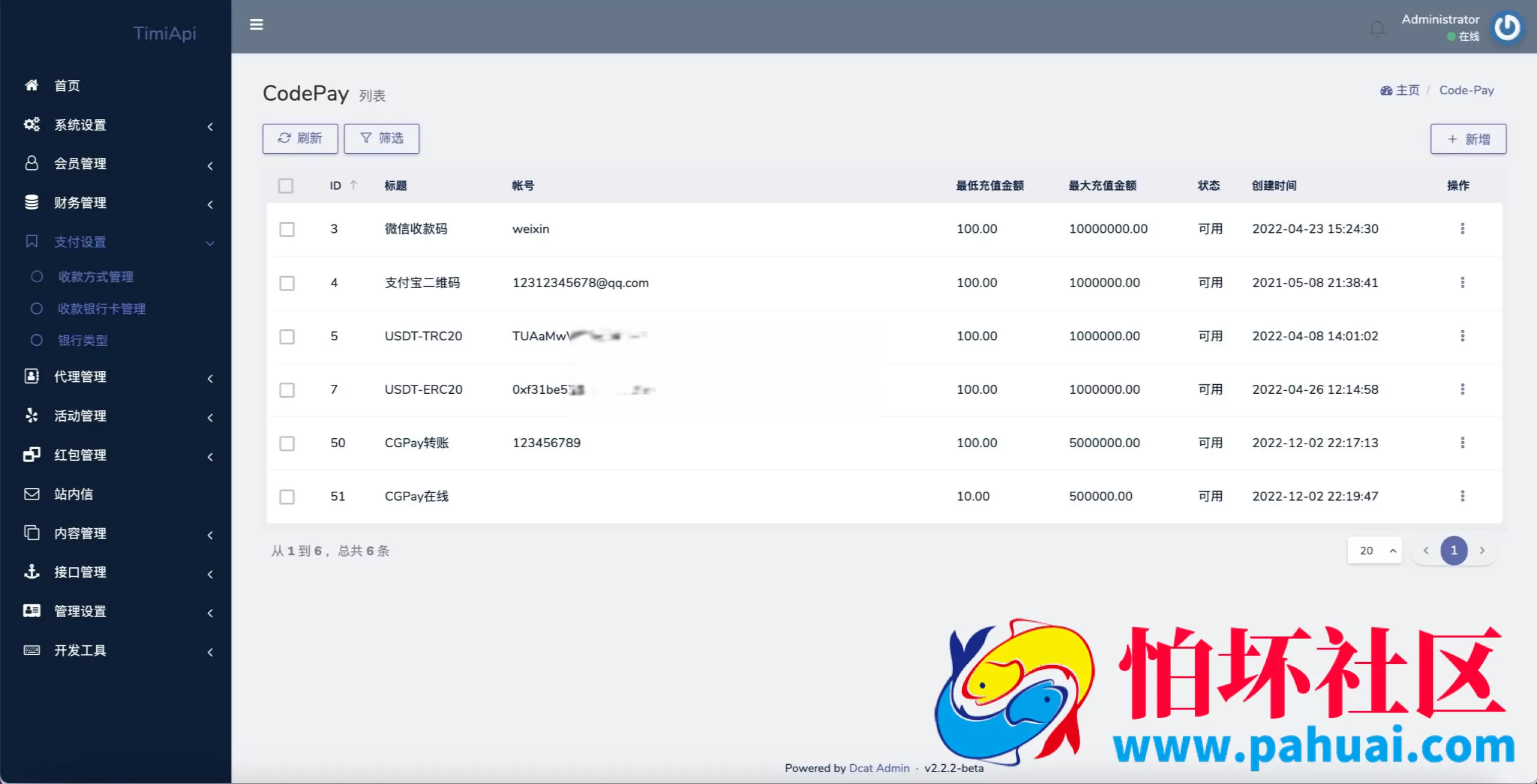Click the 123456789 account cell
This screenshot has width=1537, height=784.
pyautogui.click(x=546, y=442)
